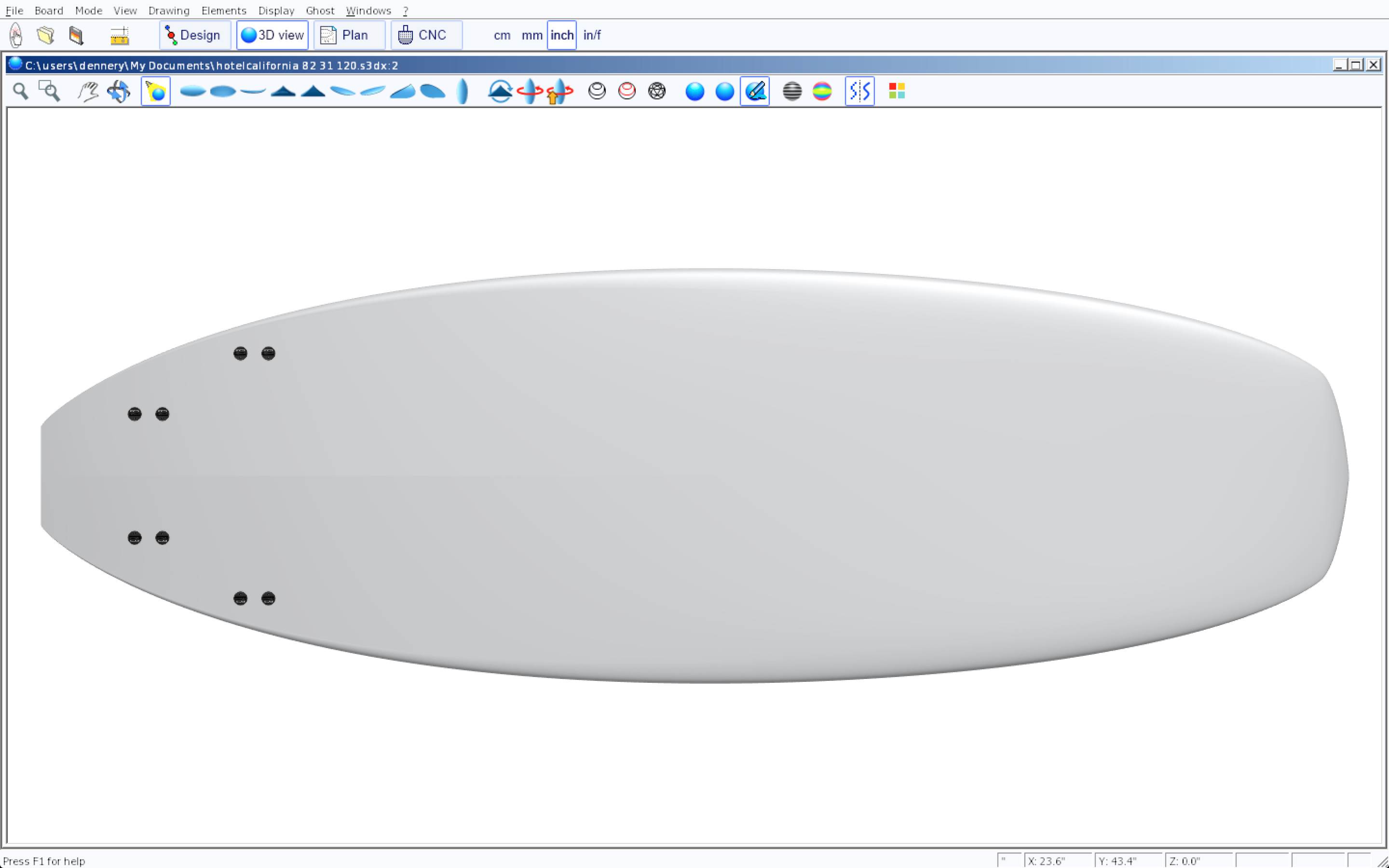The width and height of the screenshot is (1389, 868).
Task: Click the upper-left fin plug on board
Action: click(241, 353)
